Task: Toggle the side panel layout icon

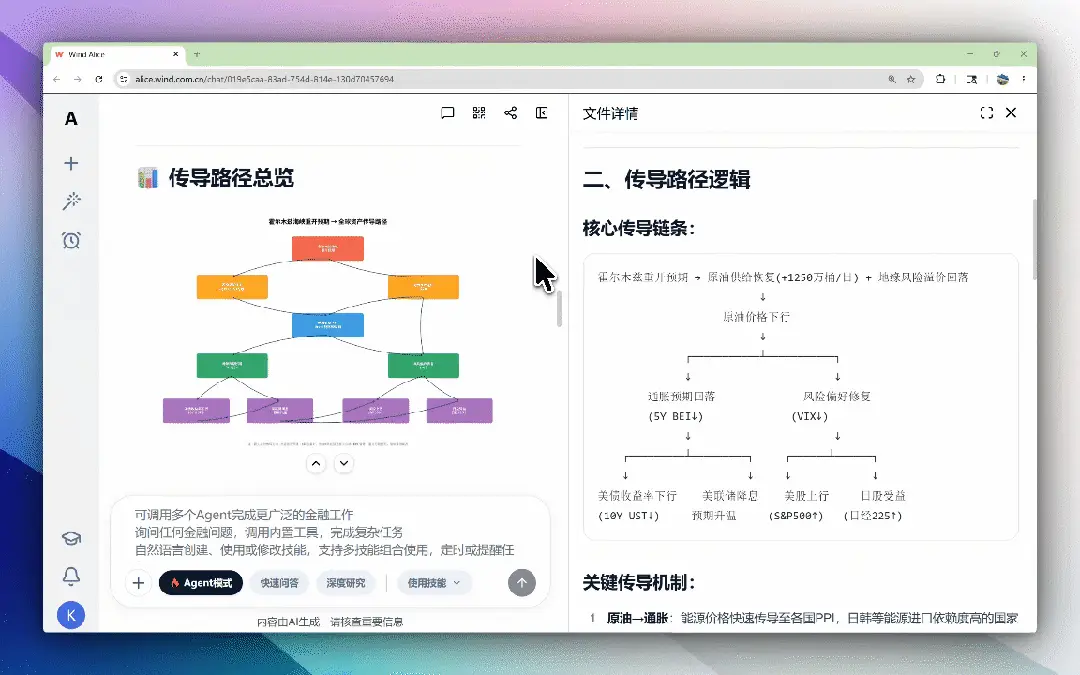Action: [x=541, y=113]
